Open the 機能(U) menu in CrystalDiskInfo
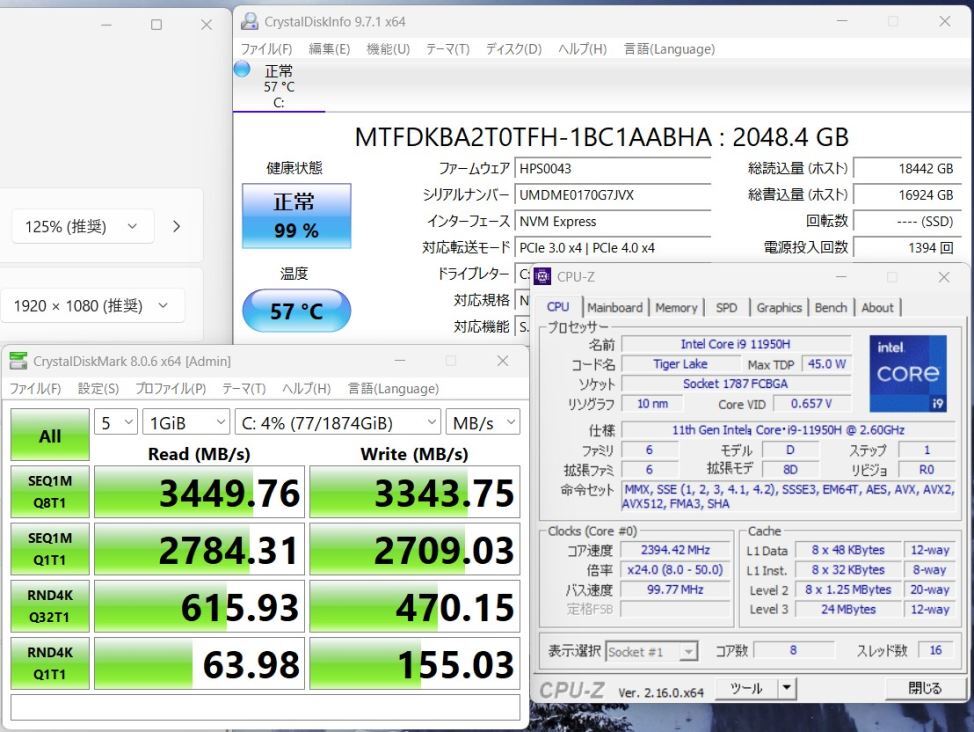974x732 pixels. 388,49
